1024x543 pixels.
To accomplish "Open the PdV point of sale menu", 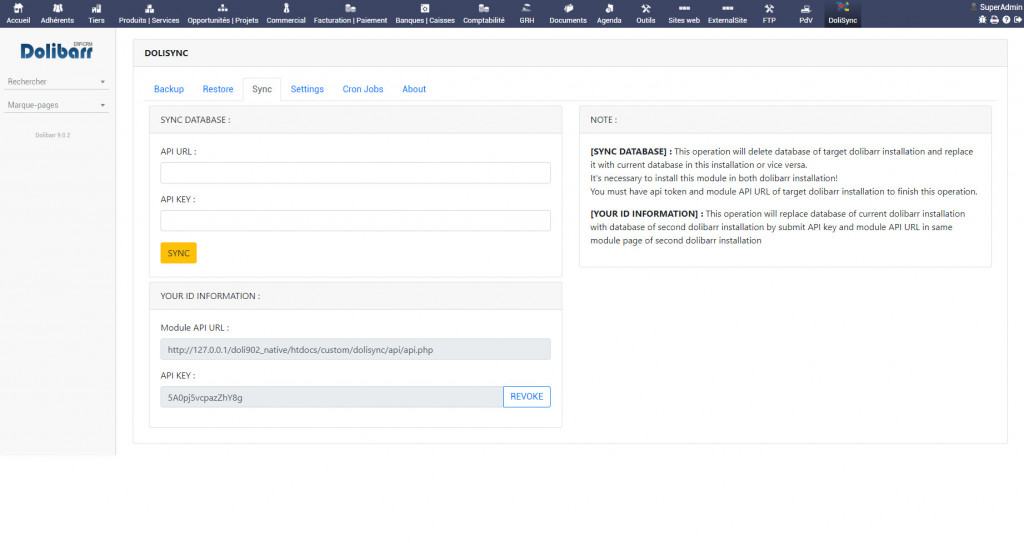I will [x=806, y=14].
